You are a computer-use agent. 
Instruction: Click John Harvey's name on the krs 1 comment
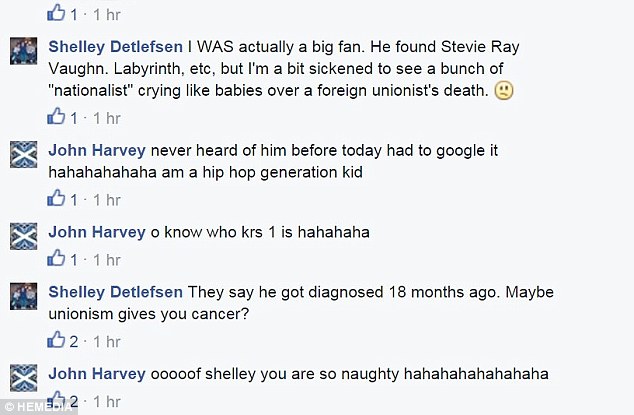coord(97,232)
